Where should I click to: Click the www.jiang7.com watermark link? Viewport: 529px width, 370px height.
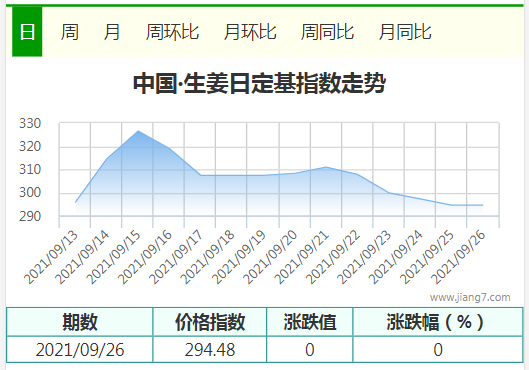click(470, 297)
